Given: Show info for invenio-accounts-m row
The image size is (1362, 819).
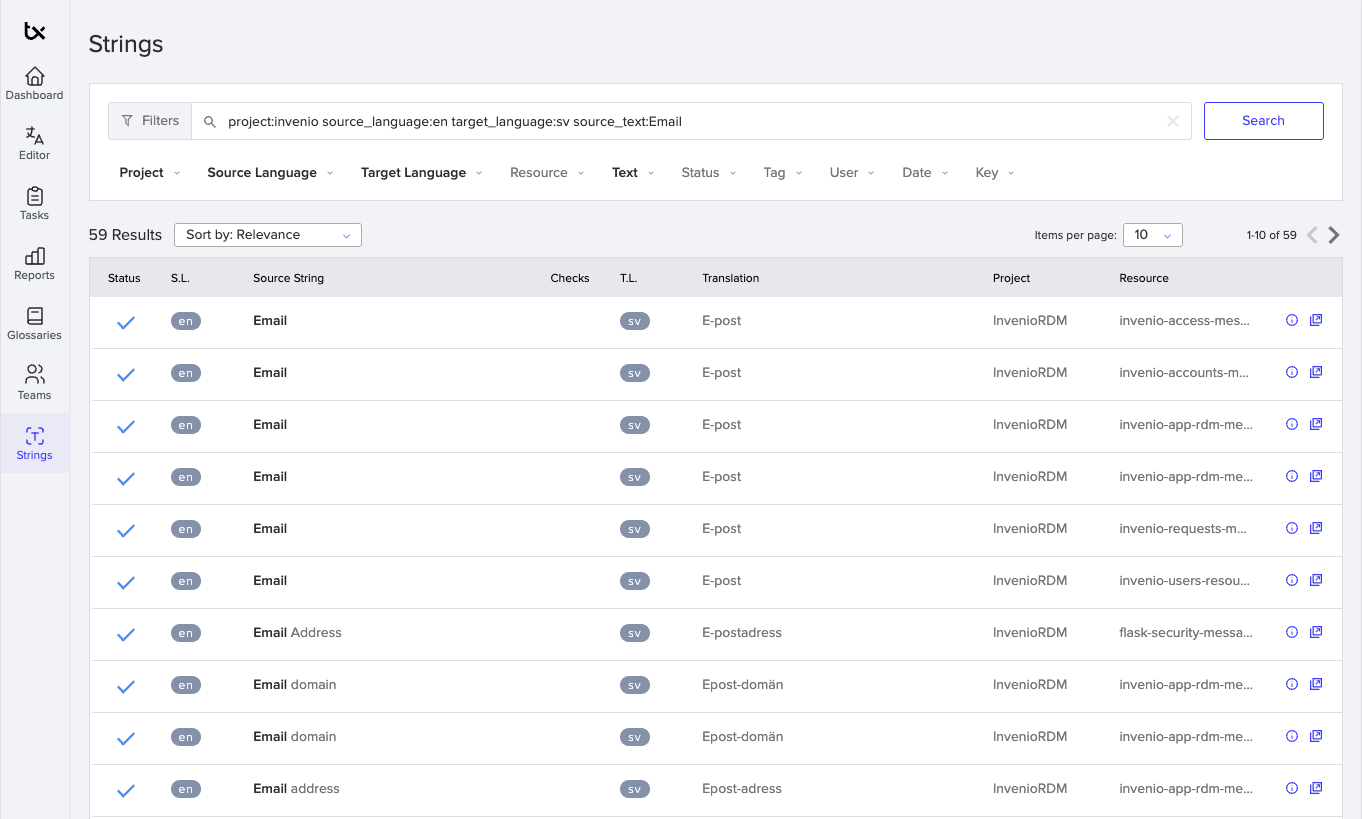Looking at the screenshot, I should pyautogui.click(x=1291, y=372).
